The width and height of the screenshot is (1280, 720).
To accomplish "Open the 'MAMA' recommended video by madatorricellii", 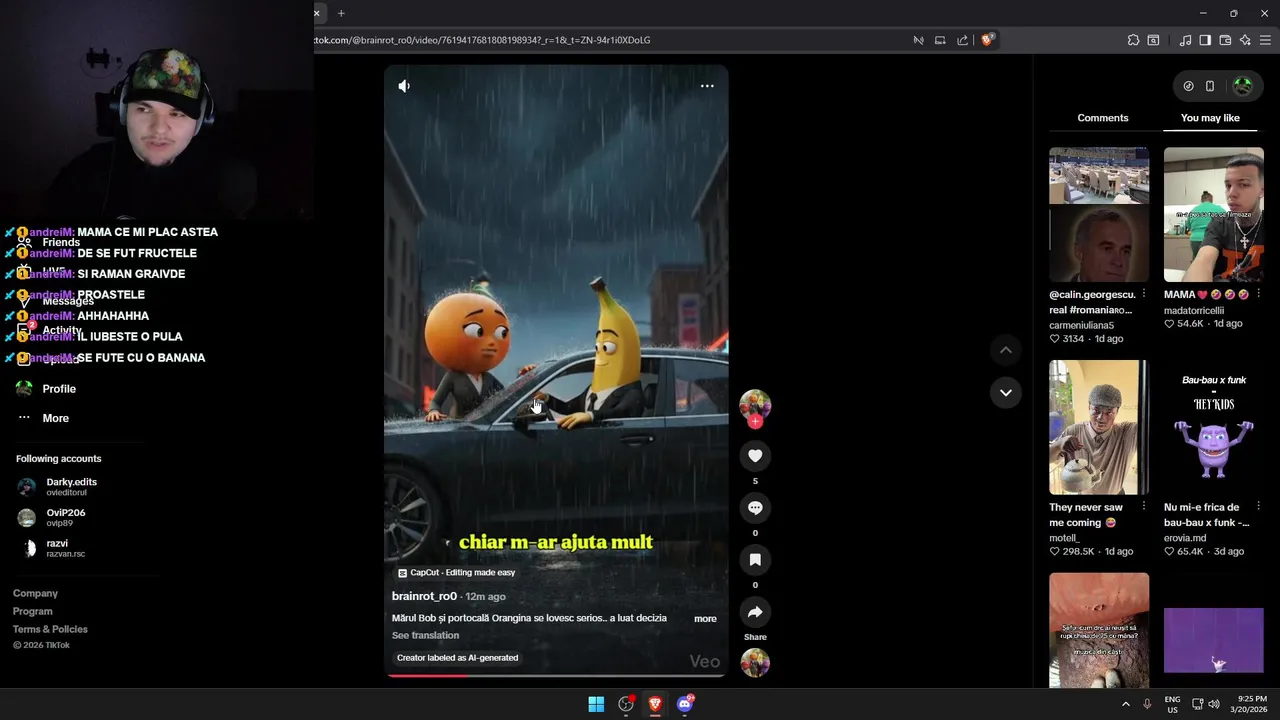I will coord(1214,214).
